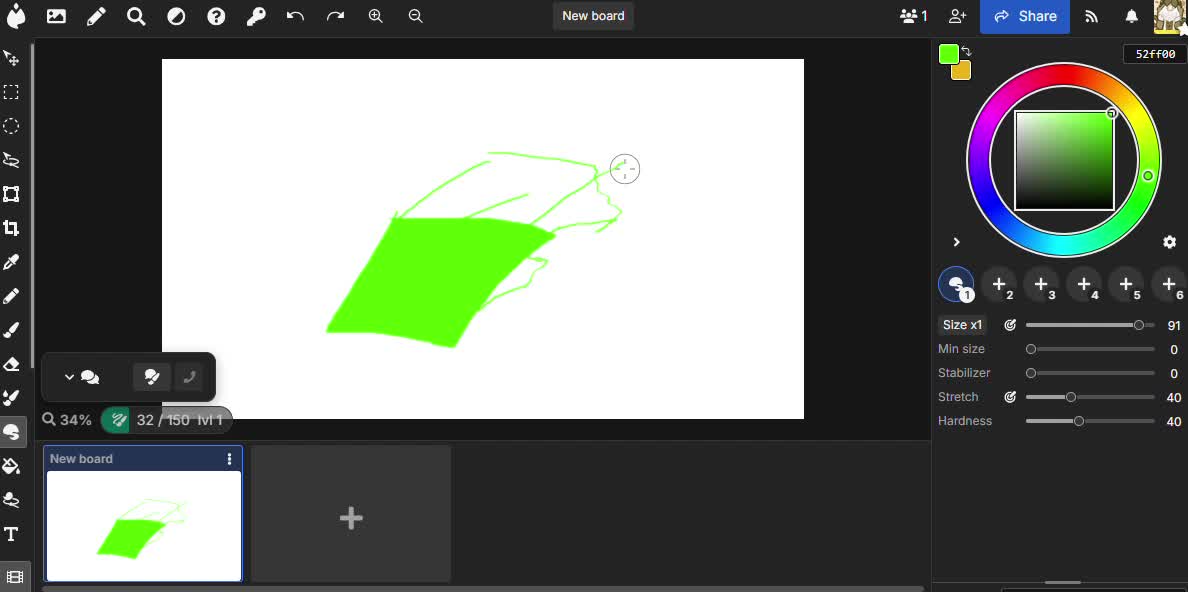Open the Size x1 multiplier selector
The height and width of the screenshot is (592, 1188).
pyautogui.click(x=962, y=325)
